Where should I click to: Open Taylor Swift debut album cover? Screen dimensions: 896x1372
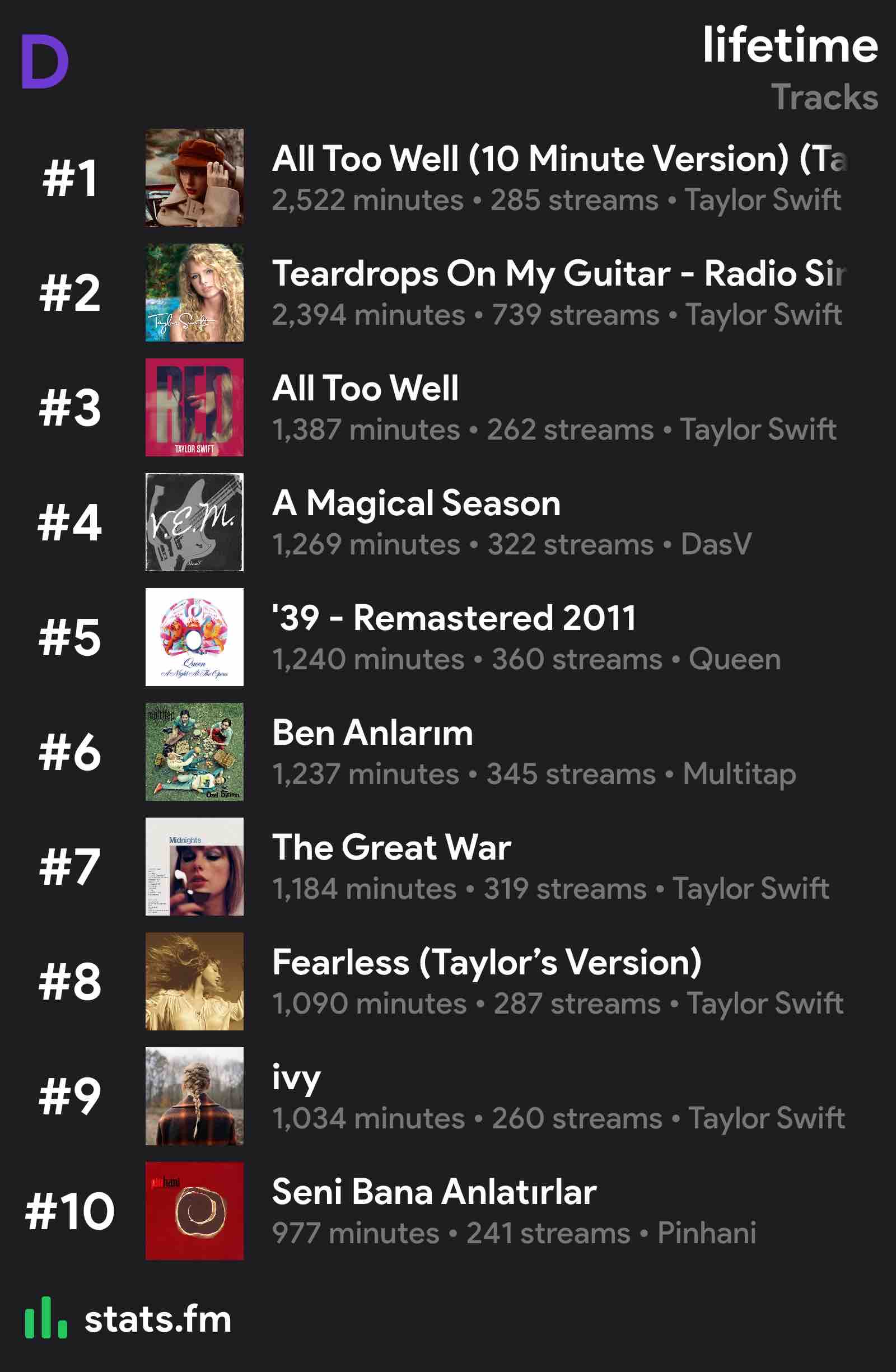point(194,292)
